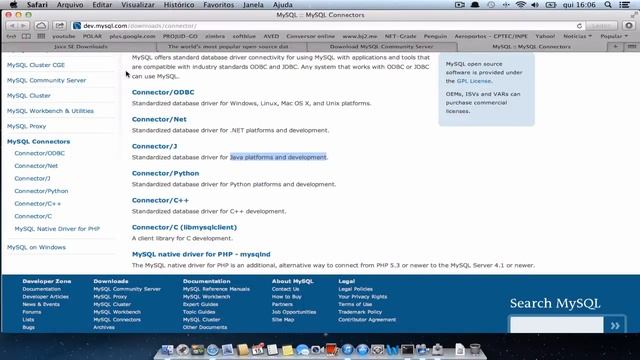Open FaceTime camera icon in the Dock
The height and width of the screenshot is (360, 640).
click(316, 350)
